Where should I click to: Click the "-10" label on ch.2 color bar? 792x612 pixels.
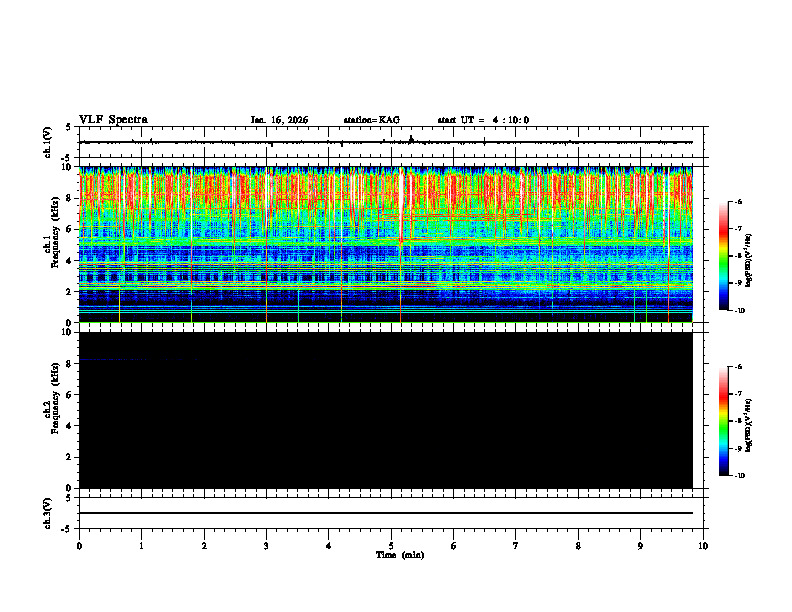(740, 476)
